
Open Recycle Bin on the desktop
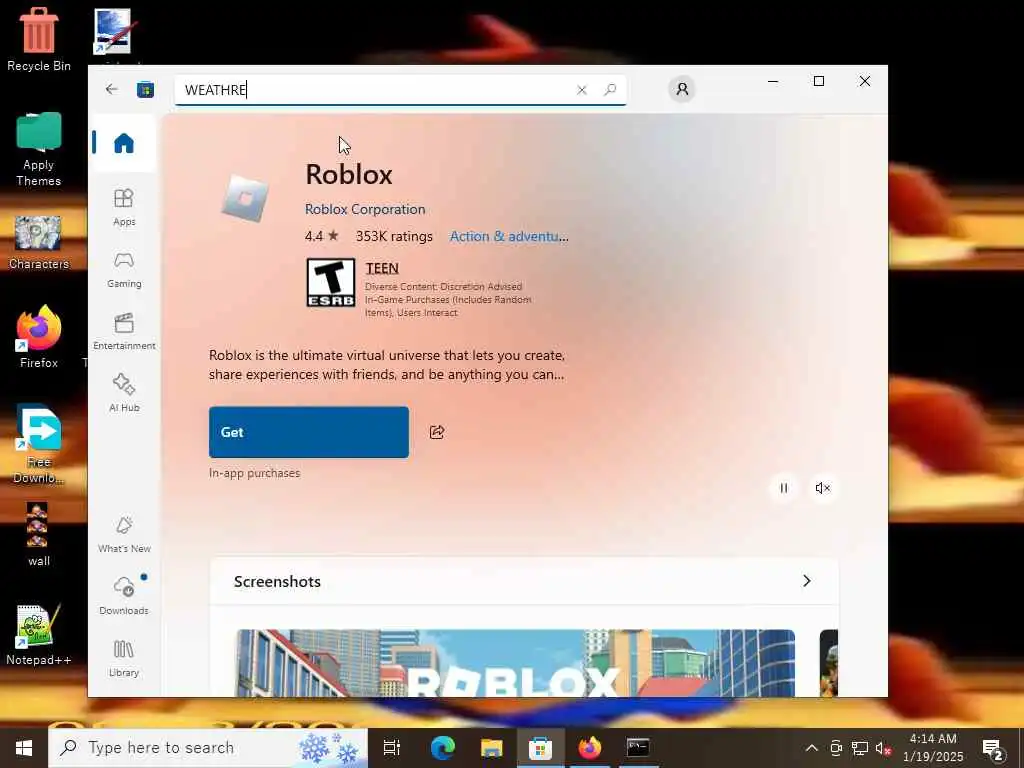click(39, 39)
